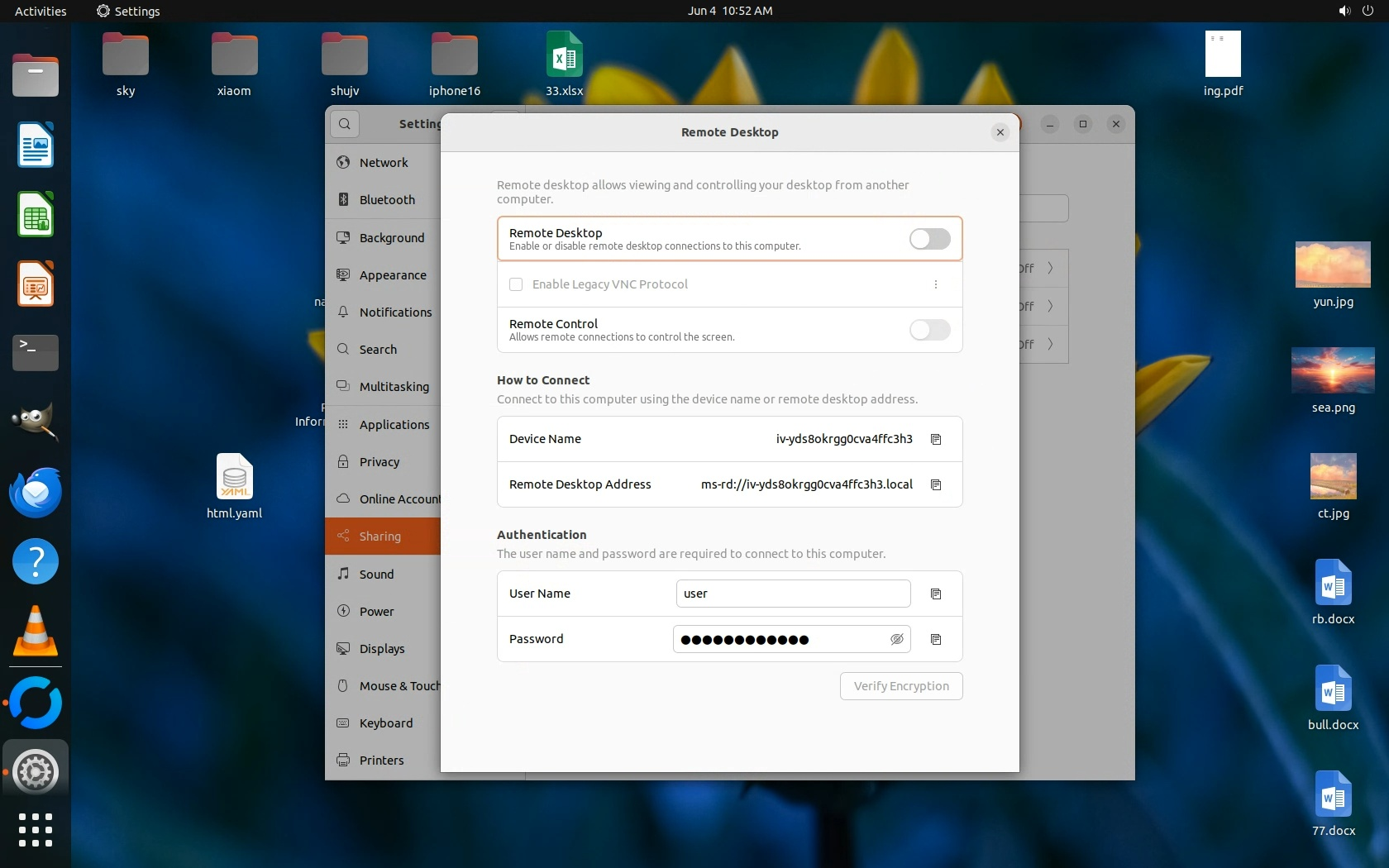
Task: Enable the Remote Desktop switch
Action: [x=929, y=239]
